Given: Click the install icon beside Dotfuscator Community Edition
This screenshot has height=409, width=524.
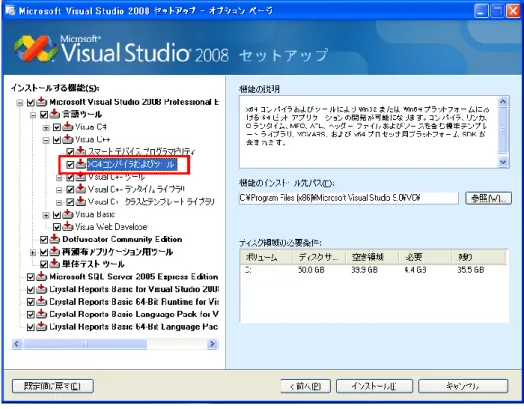Looking at the screenshot, I should (54, 239).
